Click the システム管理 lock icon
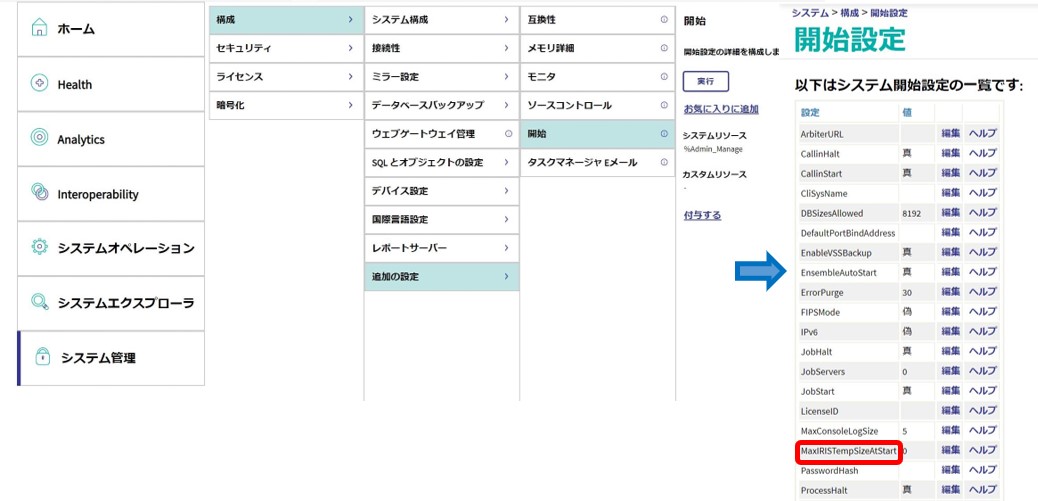 (x=43, y=357)
